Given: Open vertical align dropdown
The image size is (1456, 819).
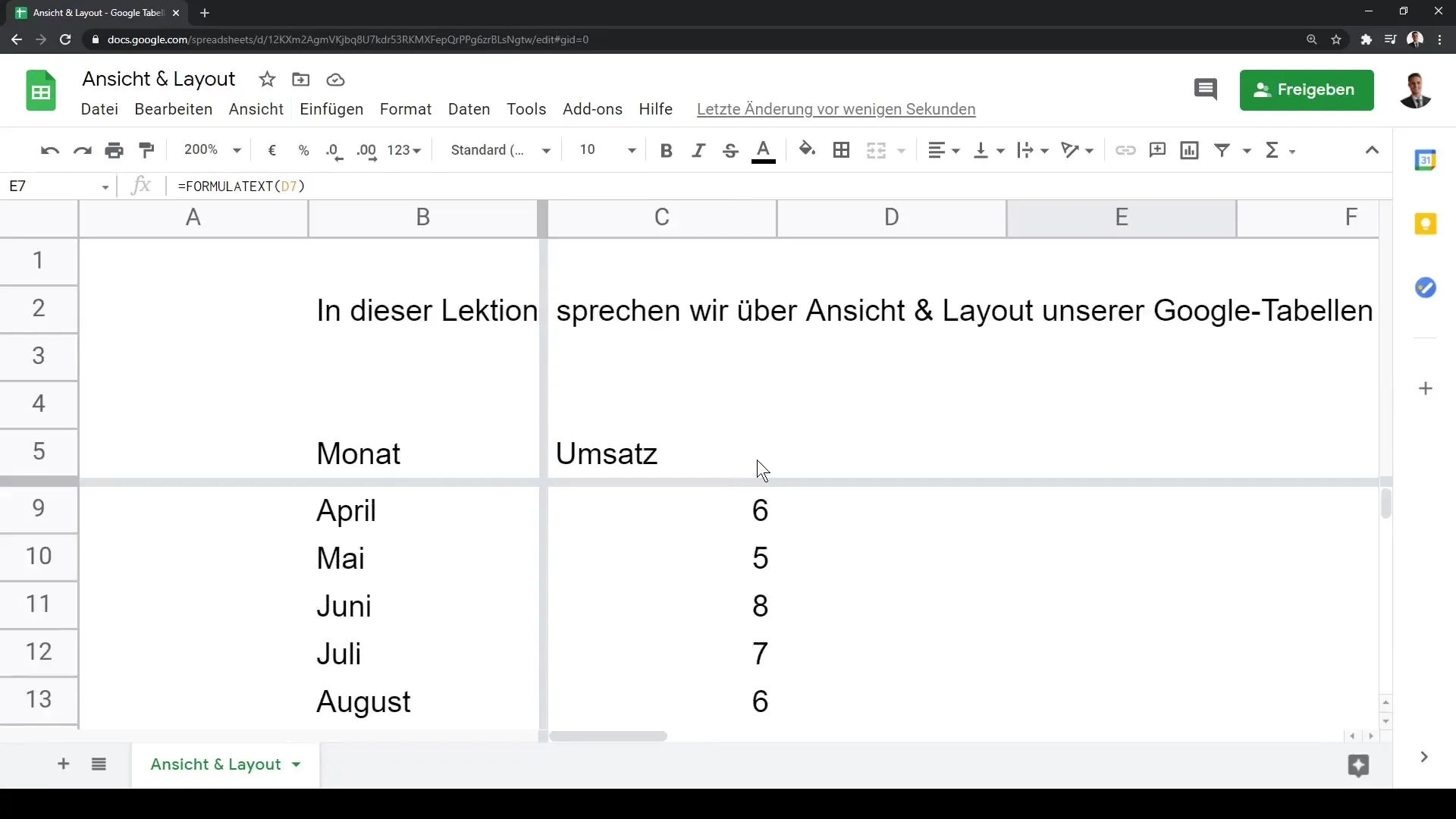Looking at the screenshot, I should (x=988, y=150).
